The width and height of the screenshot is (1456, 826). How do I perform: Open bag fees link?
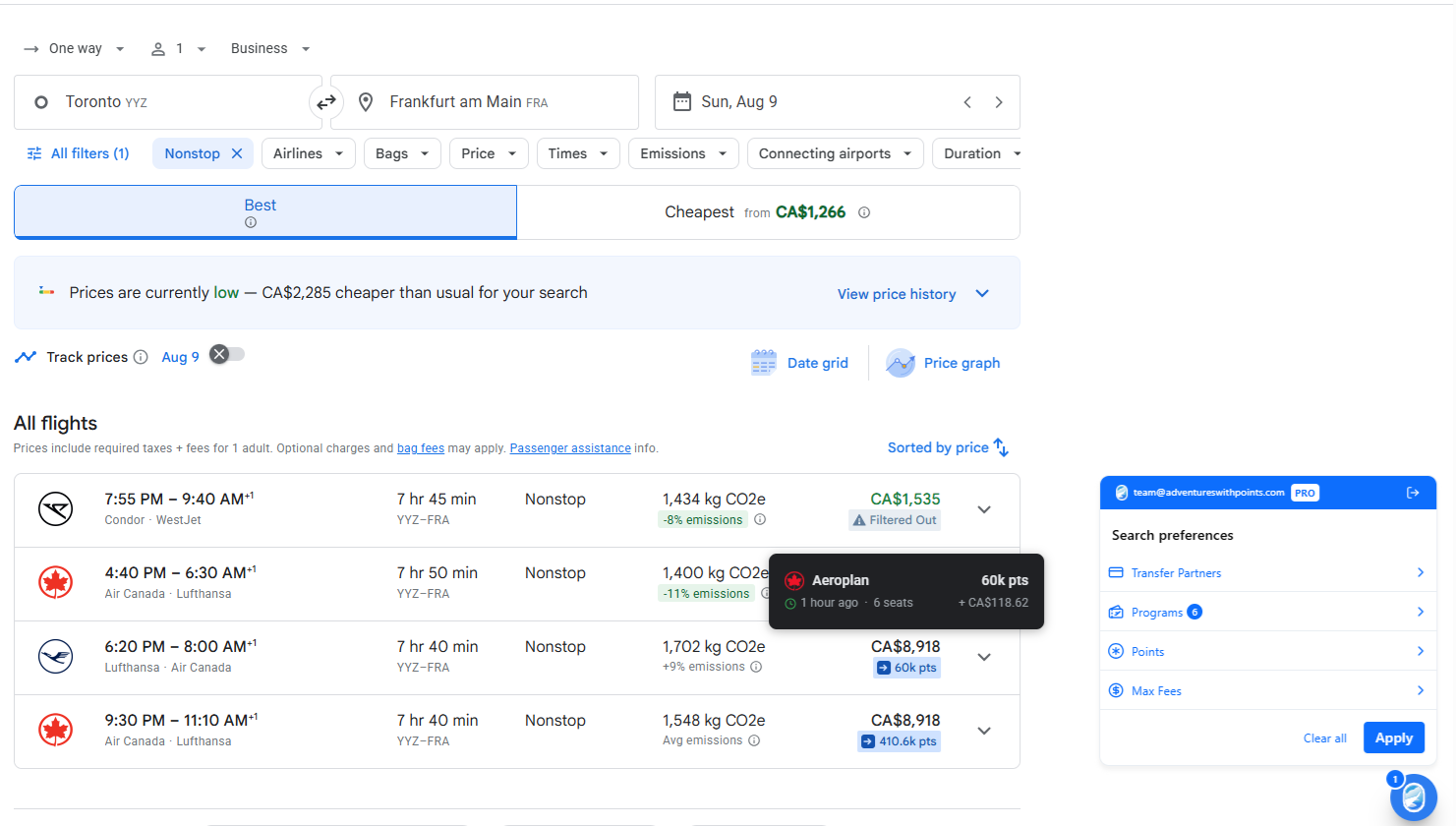click(x=421, y=448)
